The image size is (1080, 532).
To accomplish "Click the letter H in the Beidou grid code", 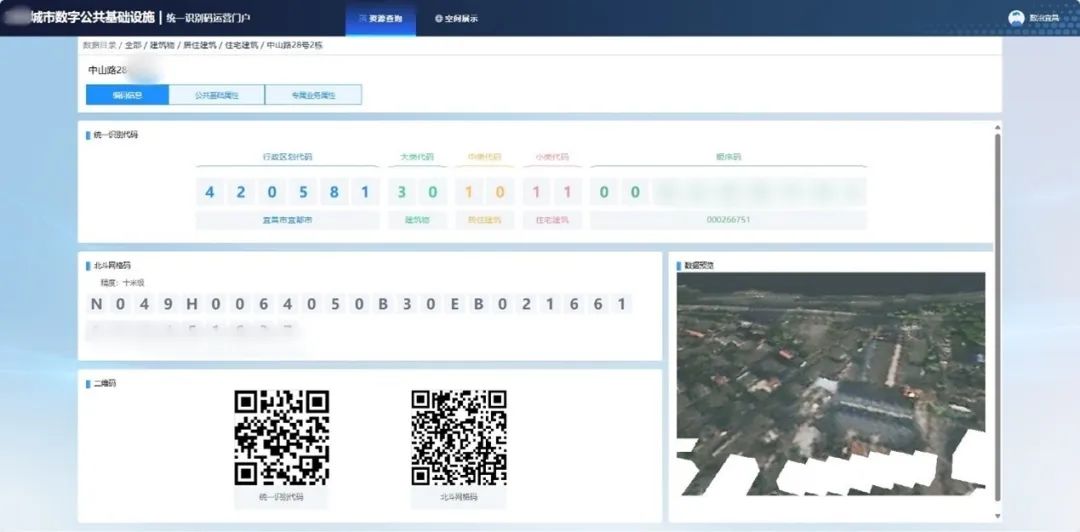I will [191, 304].
